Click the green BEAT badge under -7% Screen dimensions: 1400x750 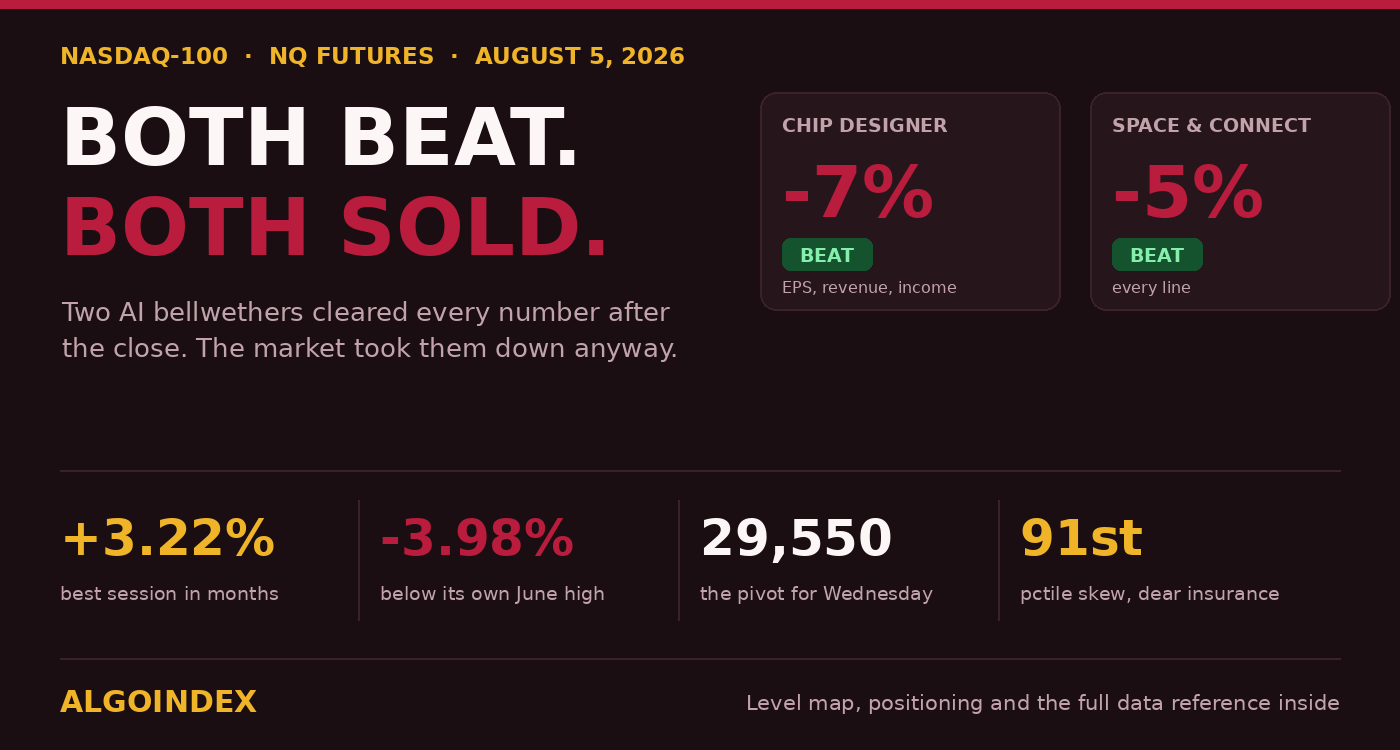click(827, 255)
